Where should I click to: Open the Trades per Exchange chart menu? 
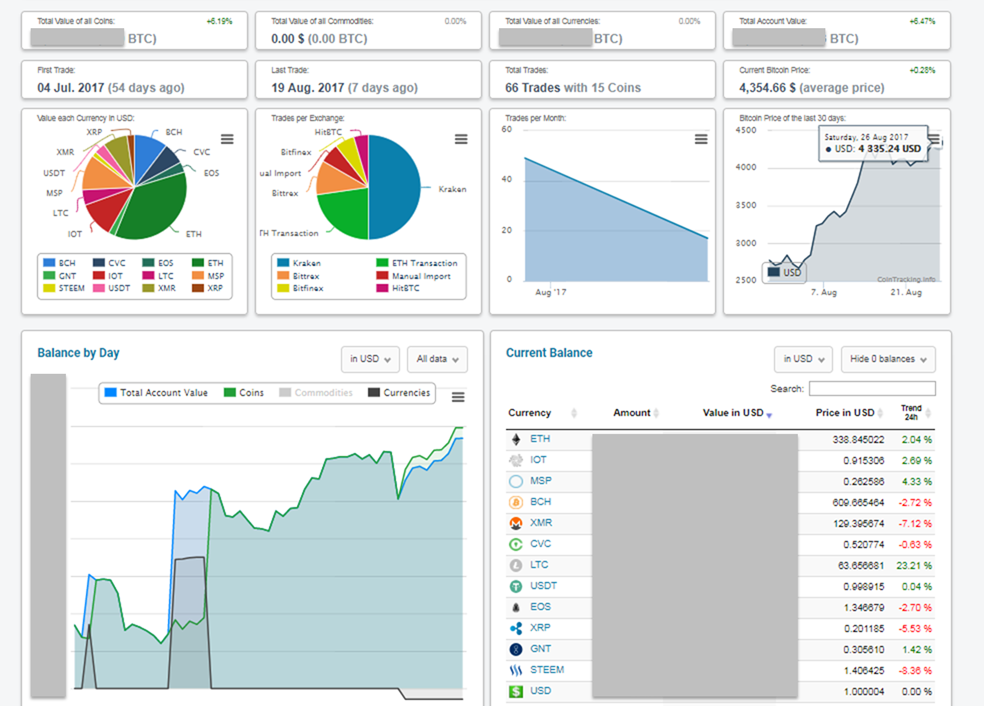point(461,139)
